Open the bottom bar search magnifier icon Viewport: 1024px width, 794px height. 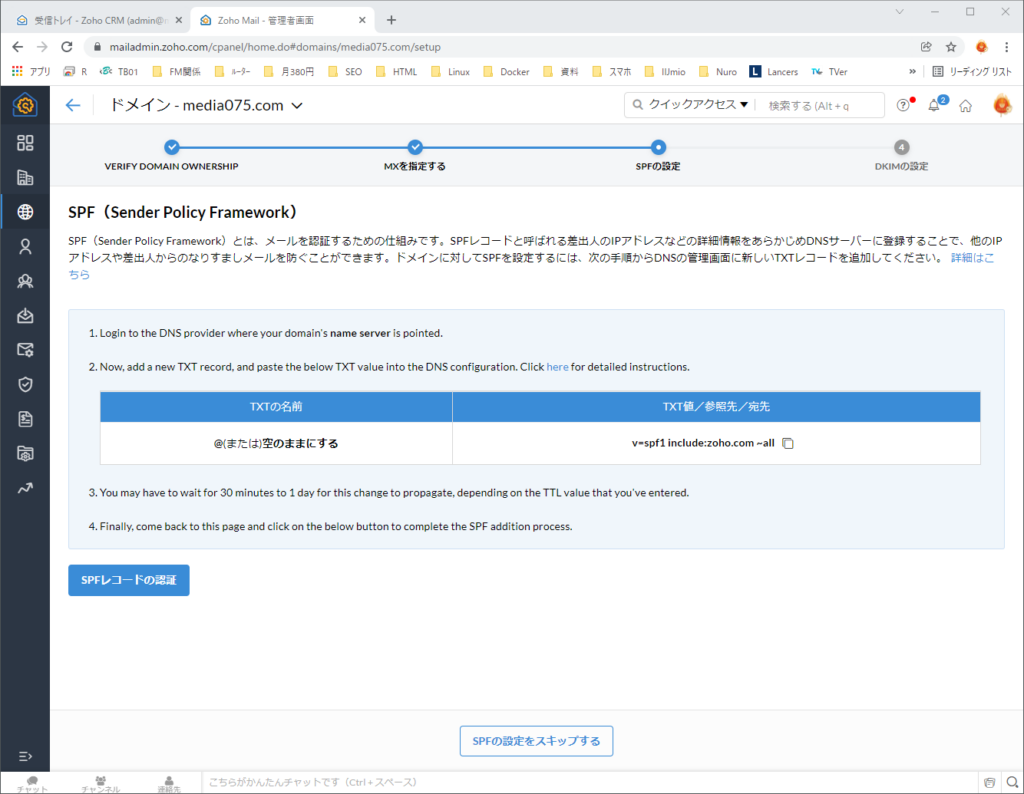[x=1012, y=782]
